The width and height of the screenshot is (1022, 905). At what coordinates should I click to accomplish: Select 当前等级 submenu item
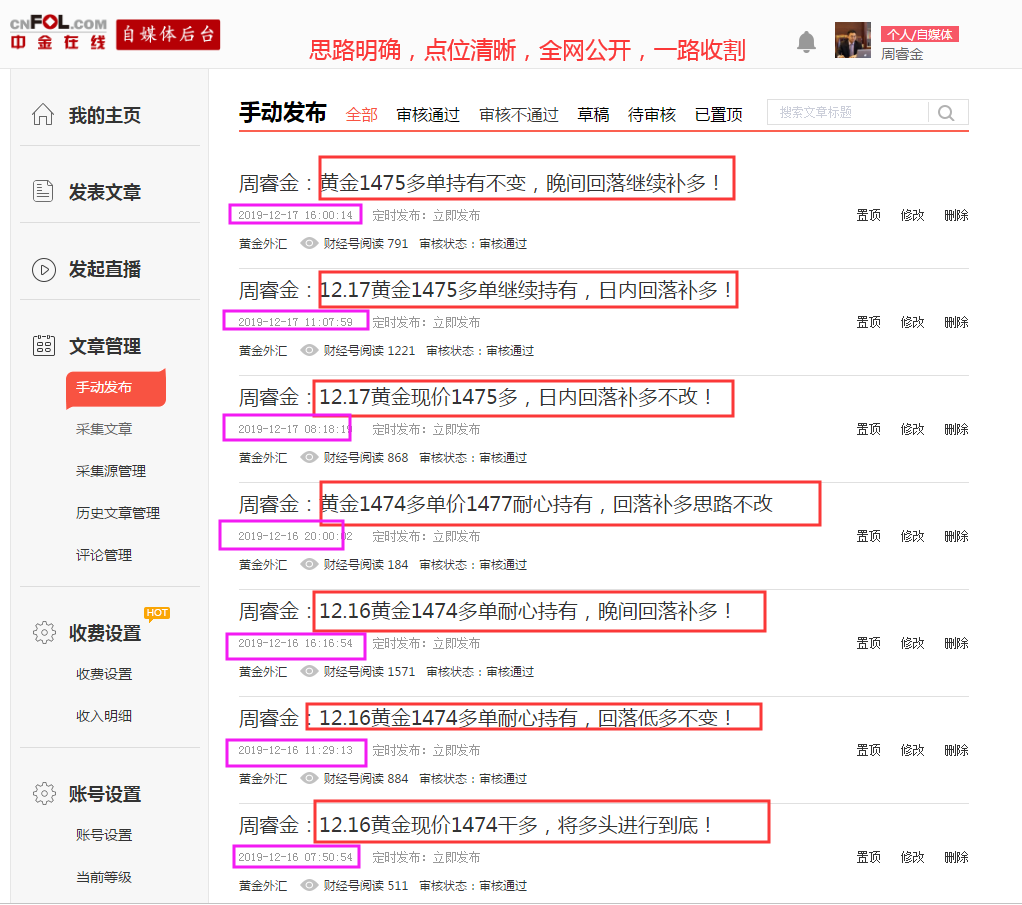tap(104, 877)
